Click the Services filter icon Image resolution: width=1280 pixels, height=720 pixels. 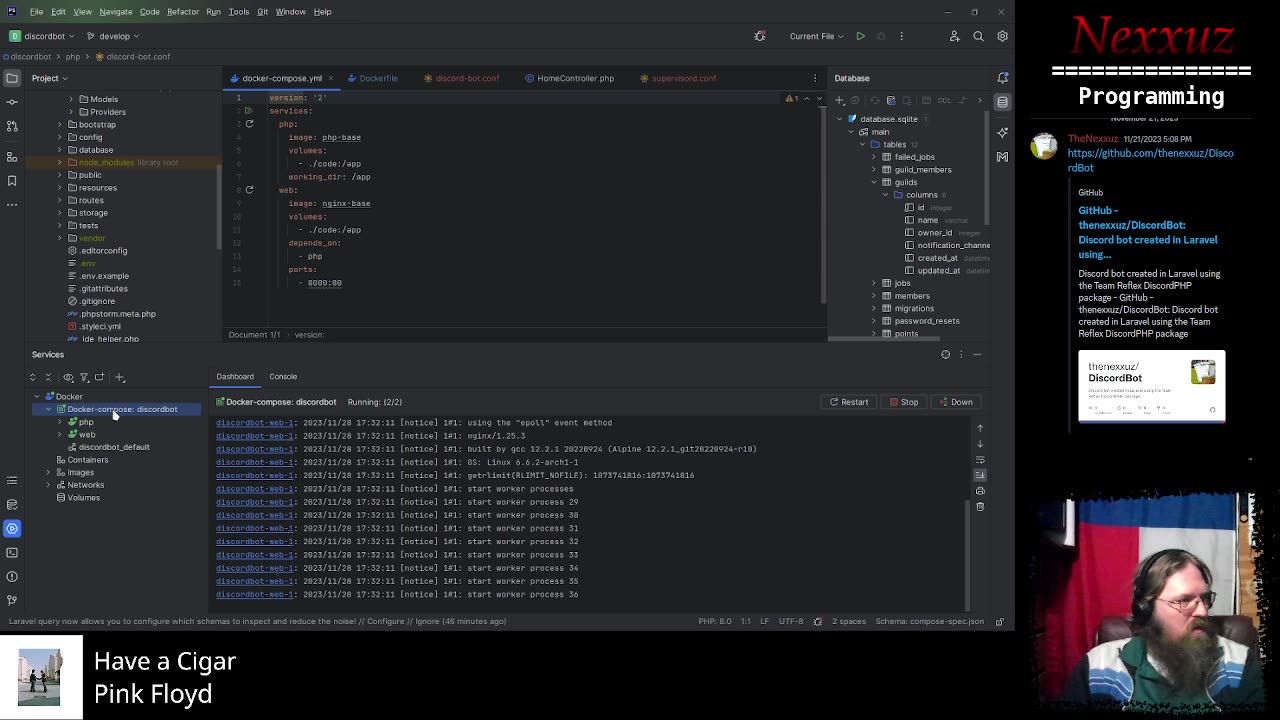tap(84, 377)
